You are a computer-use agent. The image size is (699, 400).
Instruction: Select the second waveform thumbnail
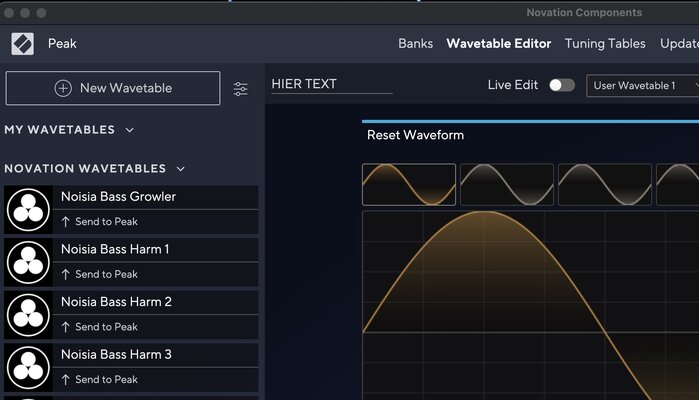pos(507,184)
